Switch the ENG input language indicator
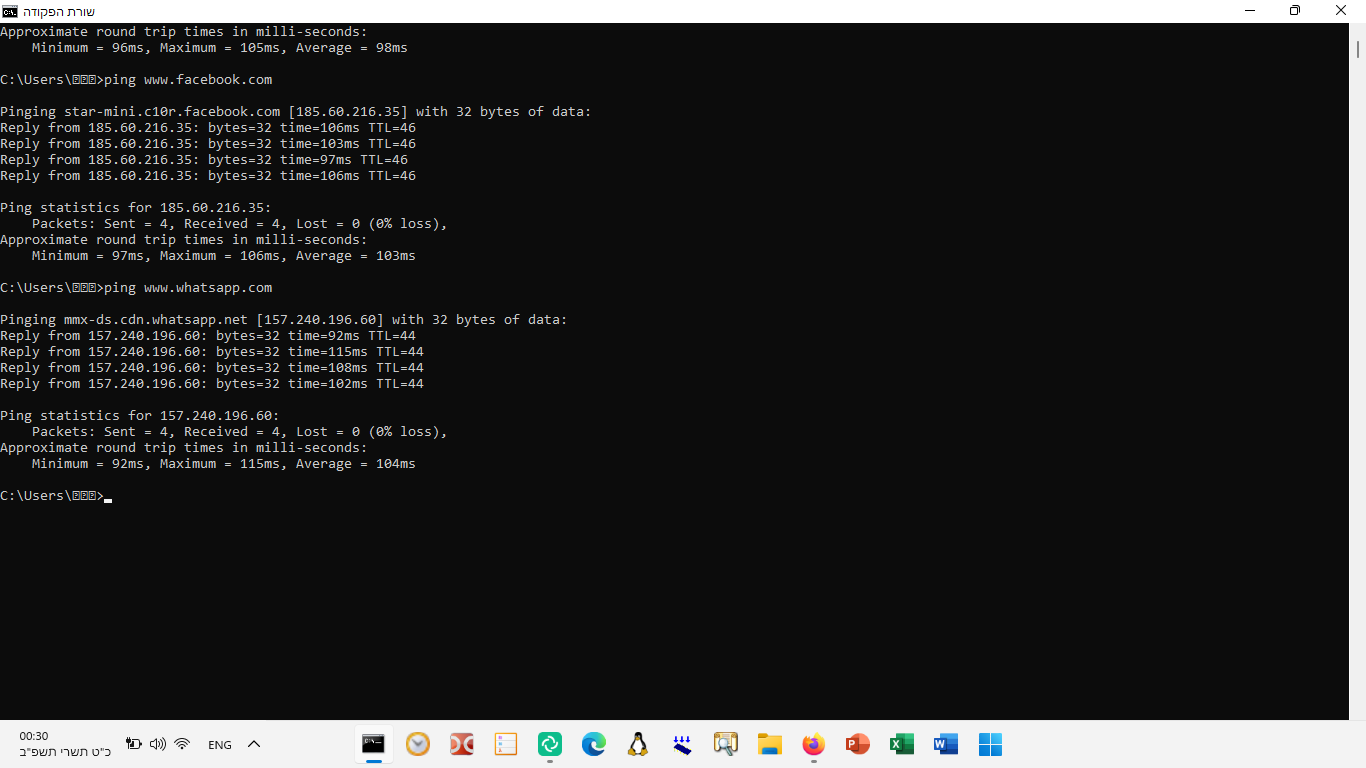The height and width of the screenshot is (768, 1366). (220, 744)
